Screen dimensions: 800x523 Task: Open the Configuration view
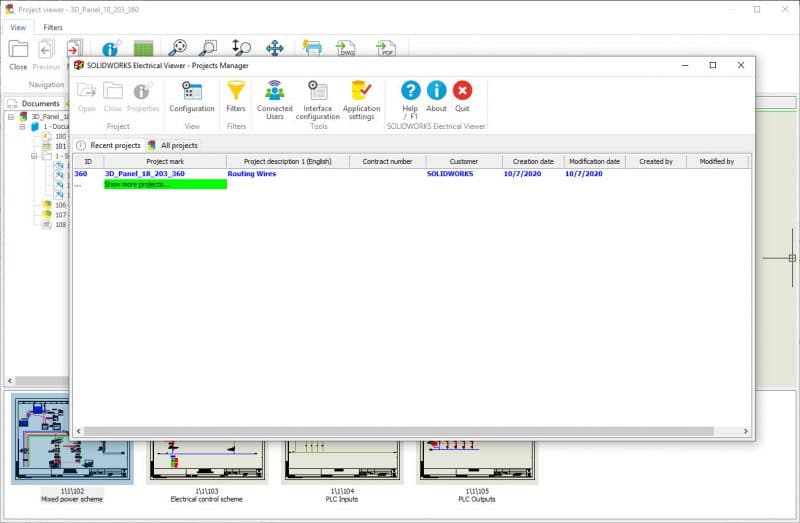pyautogui.click(x=192, y=97)
